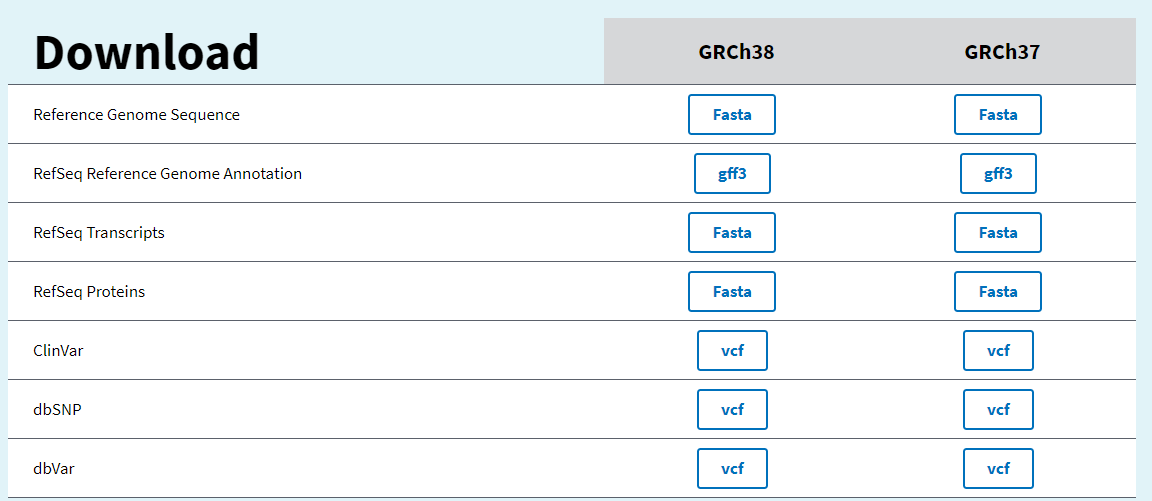
Task: Download GRCh38 Reference Genome Sequence Fasta
Action: click(x=731, y=114)
